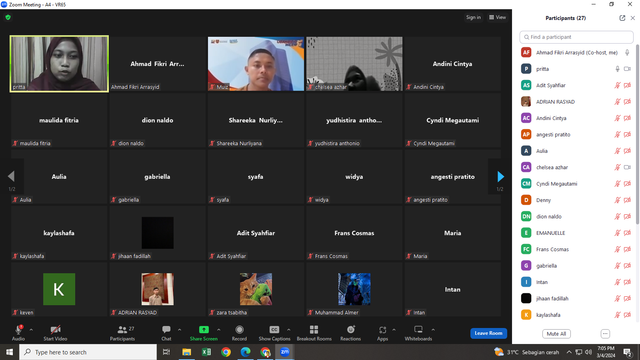Go to next gallery page arrow
Viewport: 640px width, 360px height.
tap(500, 176)
